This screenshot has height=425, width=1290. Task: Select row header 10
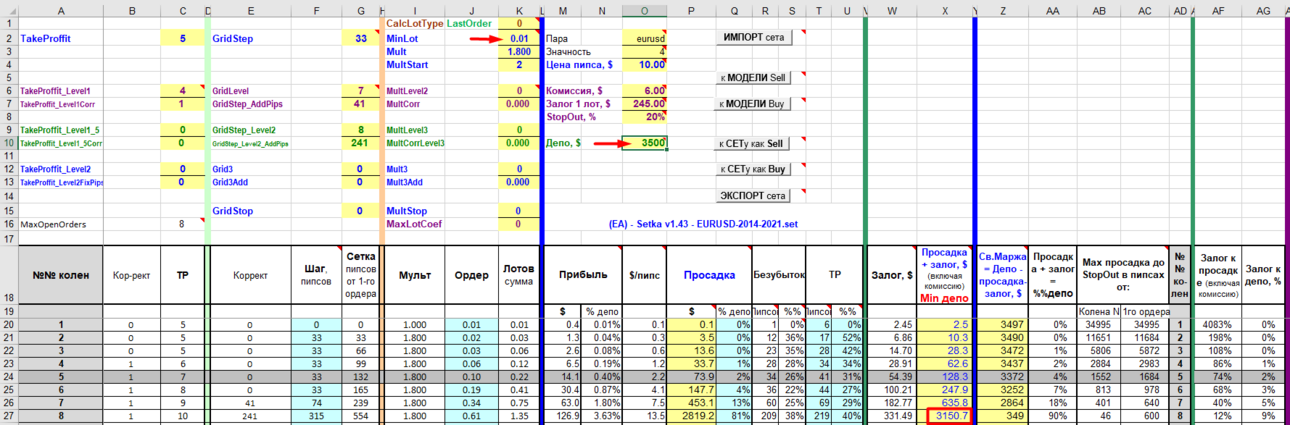tap(8, 143)
